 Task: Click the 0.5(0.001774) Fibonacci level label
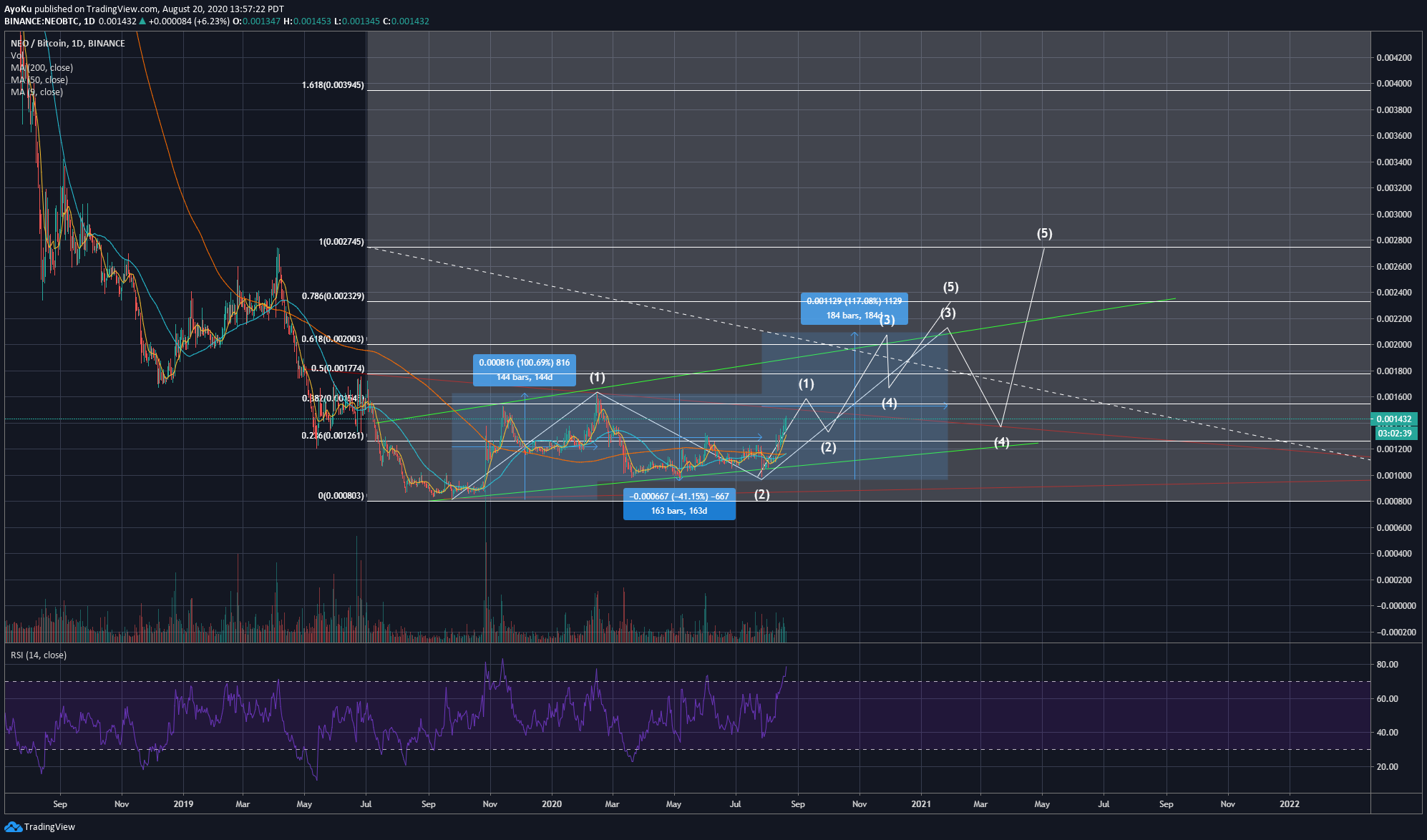[x=338, y=368]
